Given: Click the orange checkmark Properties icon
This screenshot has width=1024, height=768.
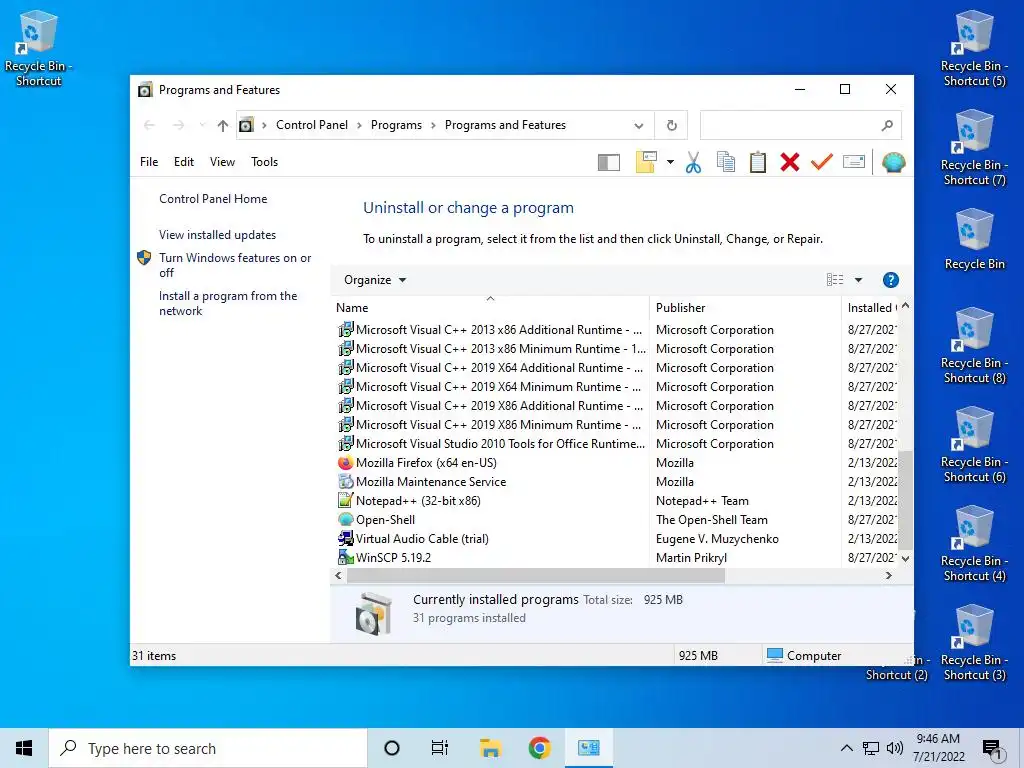Looking at the screenshot, I should point(822,162).
